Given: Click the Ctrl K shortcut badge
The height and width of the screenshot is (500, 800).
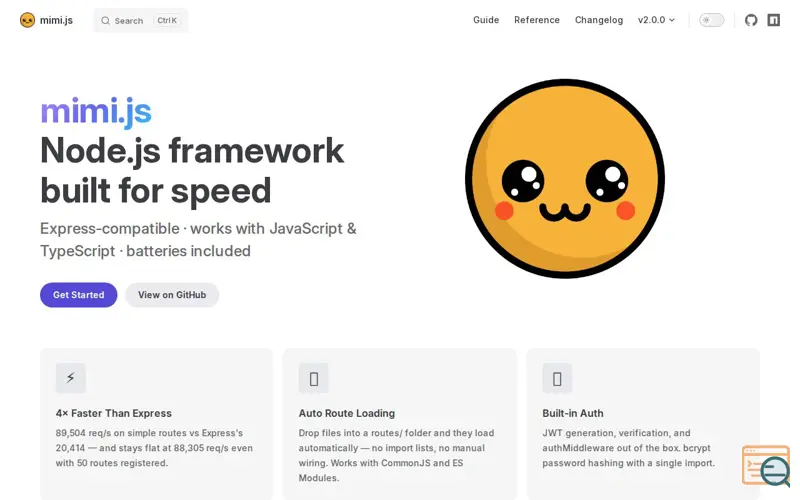Looking at the screenshot, I should 167,20.
